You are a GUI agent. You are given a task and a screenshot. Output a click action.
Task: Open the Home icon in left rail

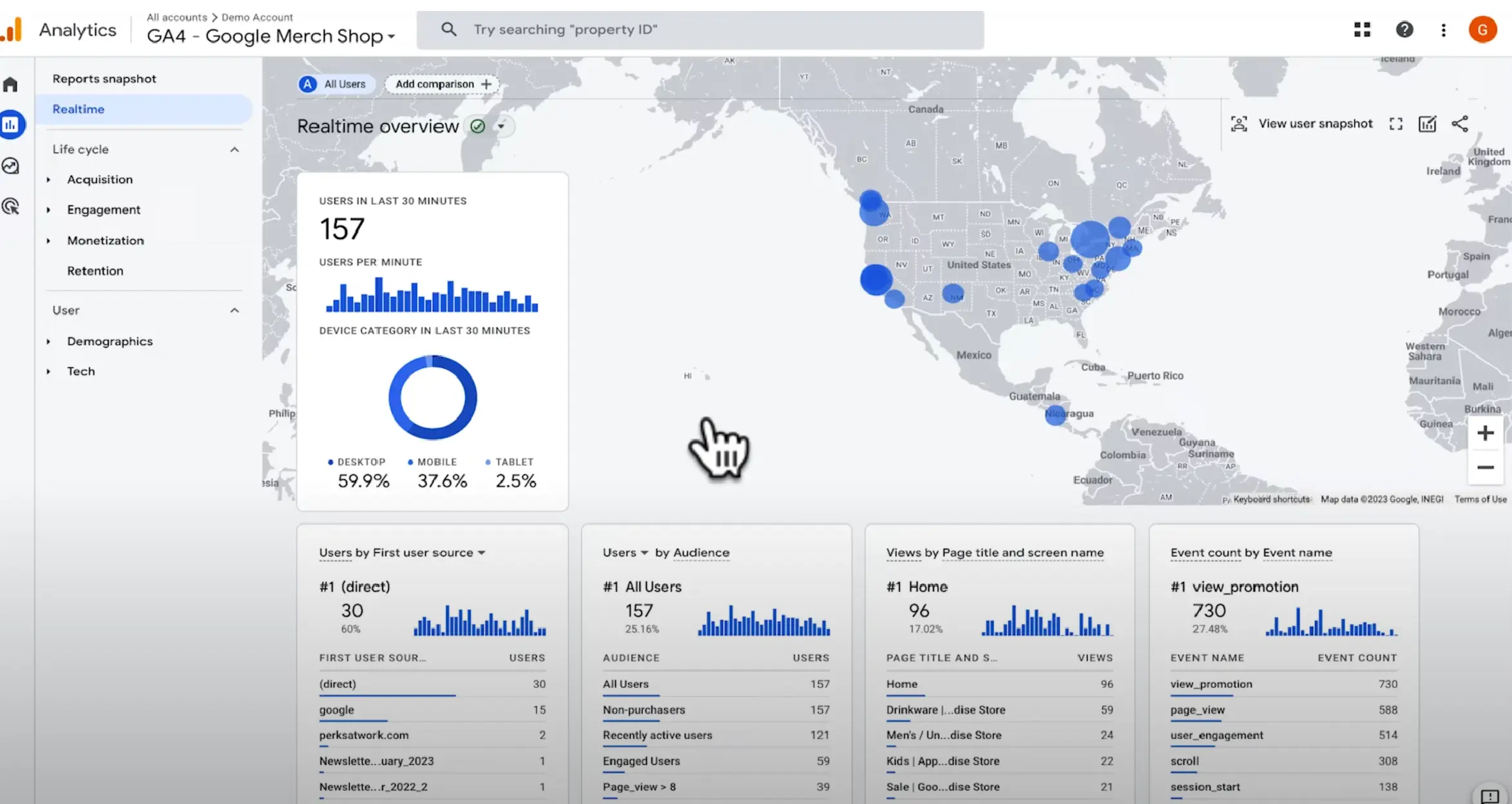10,84
